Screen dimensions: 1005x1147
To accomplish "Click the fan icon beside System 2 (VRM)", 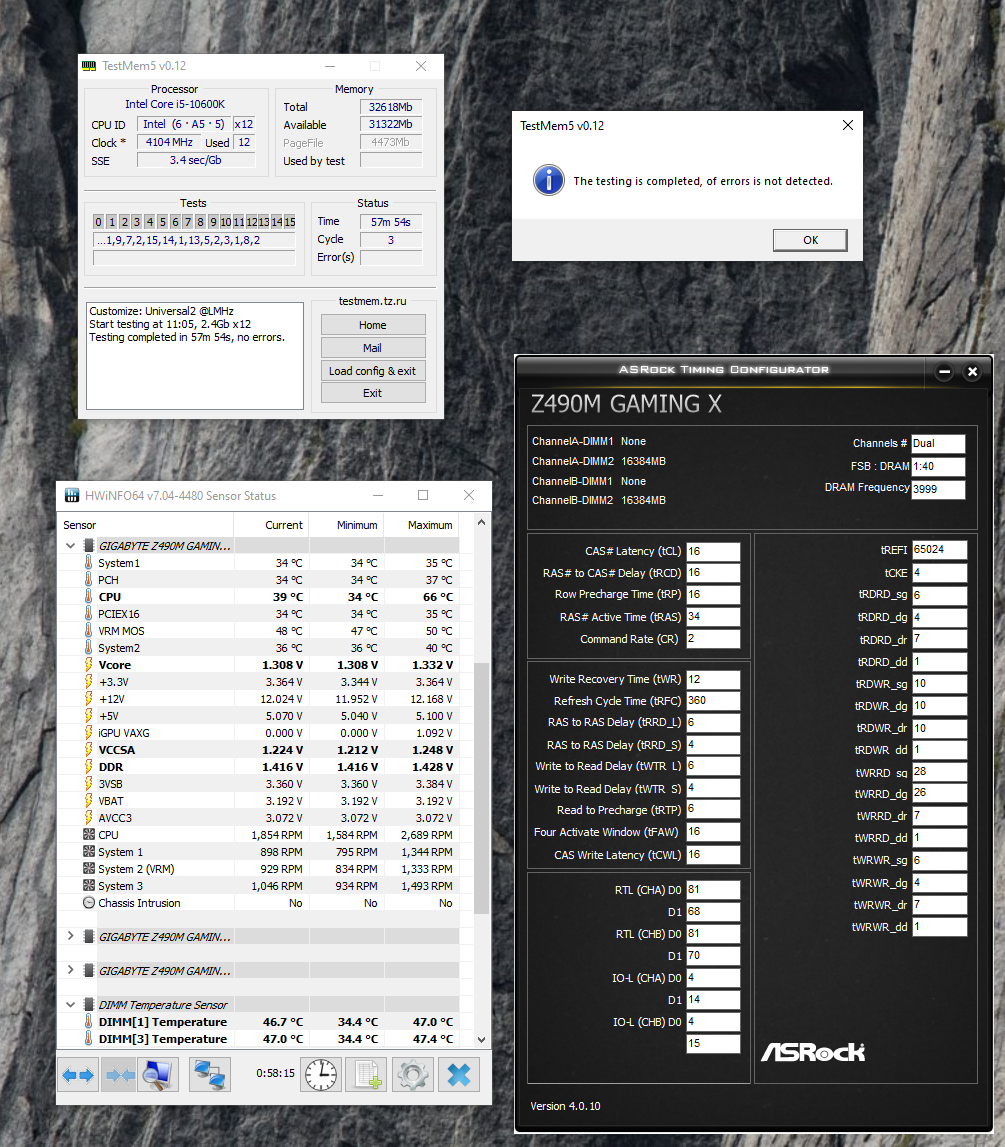I will click(89, 869).
